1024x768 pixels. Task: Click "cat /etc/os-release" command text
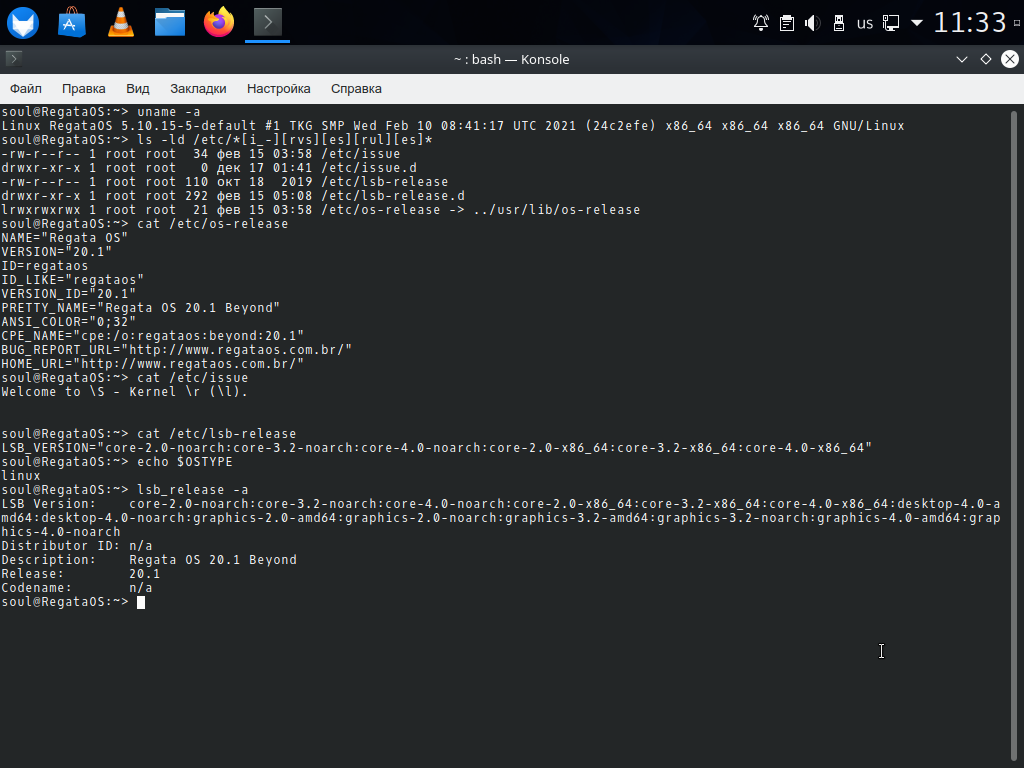(x=212, y=224)
